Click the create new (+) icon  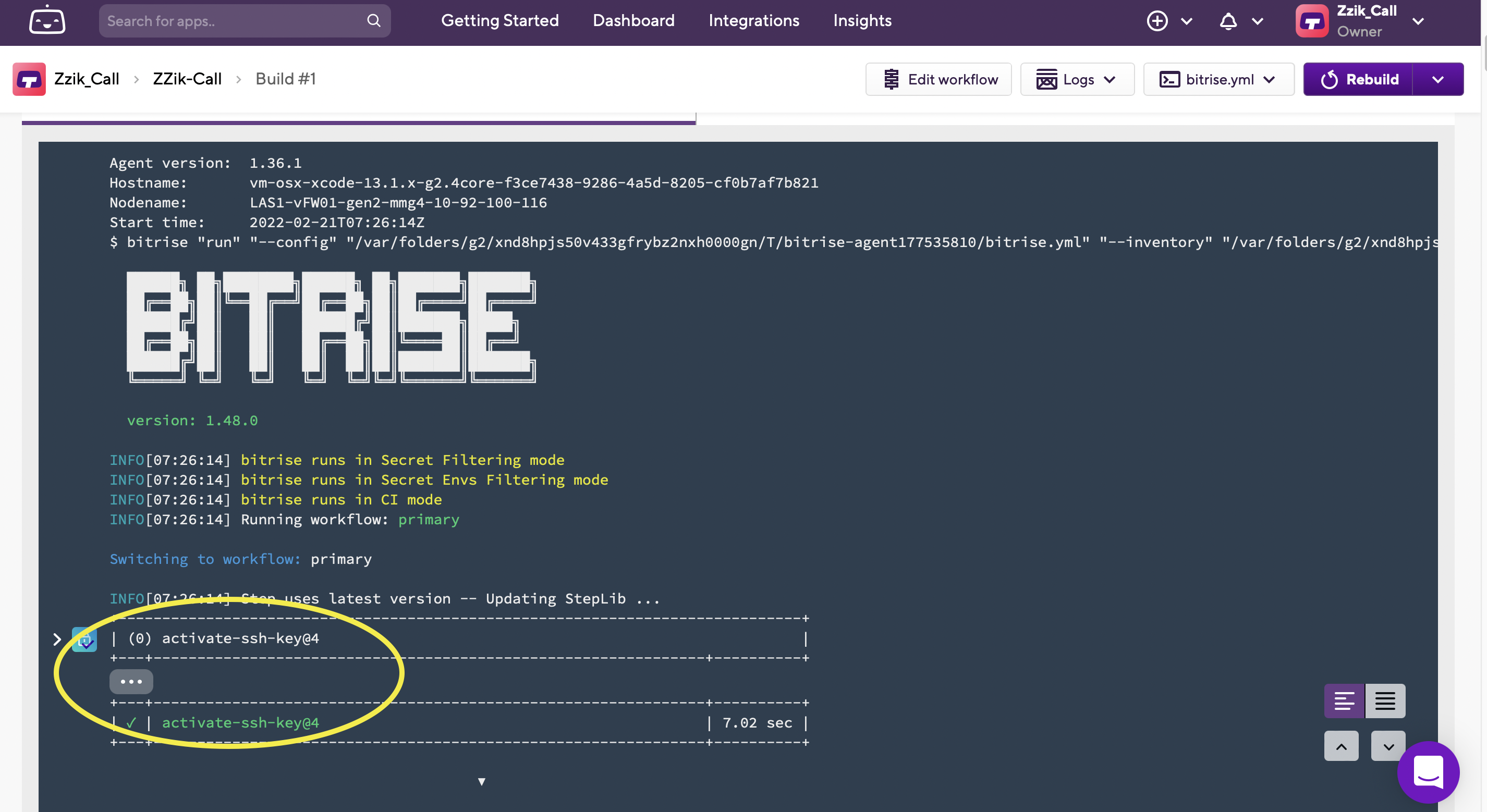pyautogui.click(x=1157, y=21)
